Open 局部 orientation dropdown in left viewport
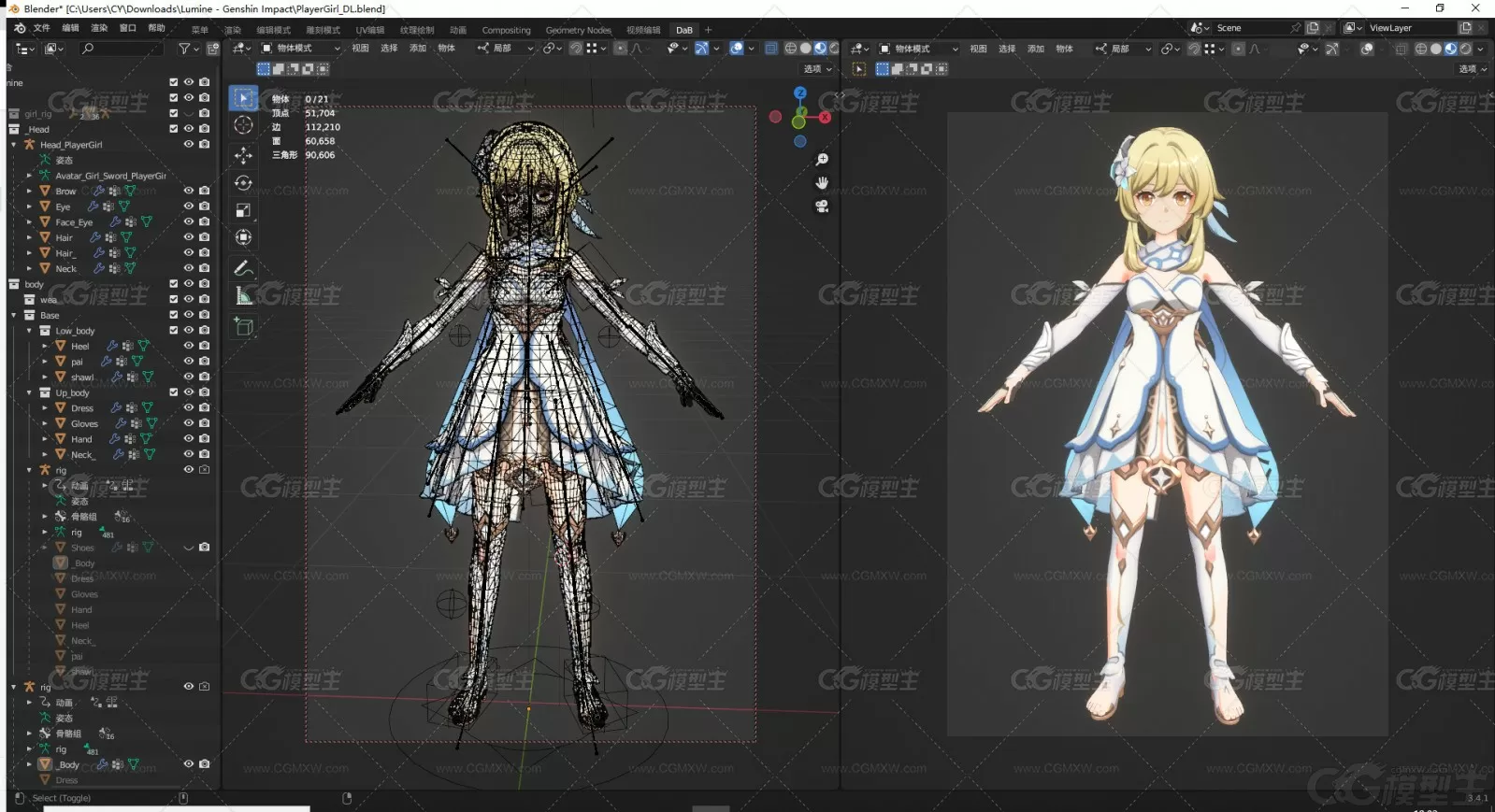The width and height of the screenshot is (1495, 812). [x=506, y=49]
